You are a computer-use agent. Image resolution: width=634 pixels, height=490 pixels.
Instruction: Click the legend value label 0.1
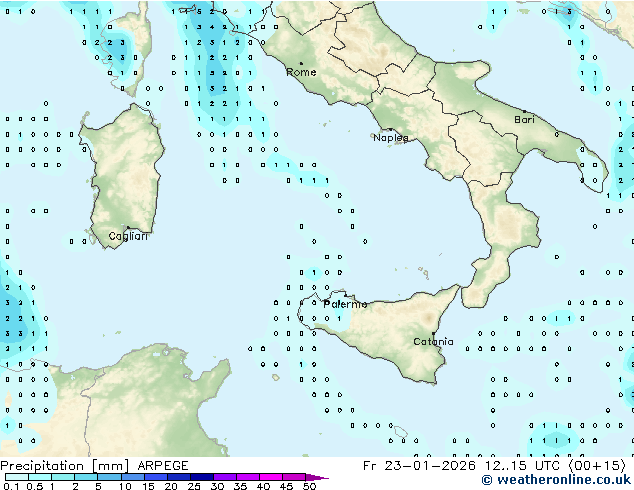11,486
